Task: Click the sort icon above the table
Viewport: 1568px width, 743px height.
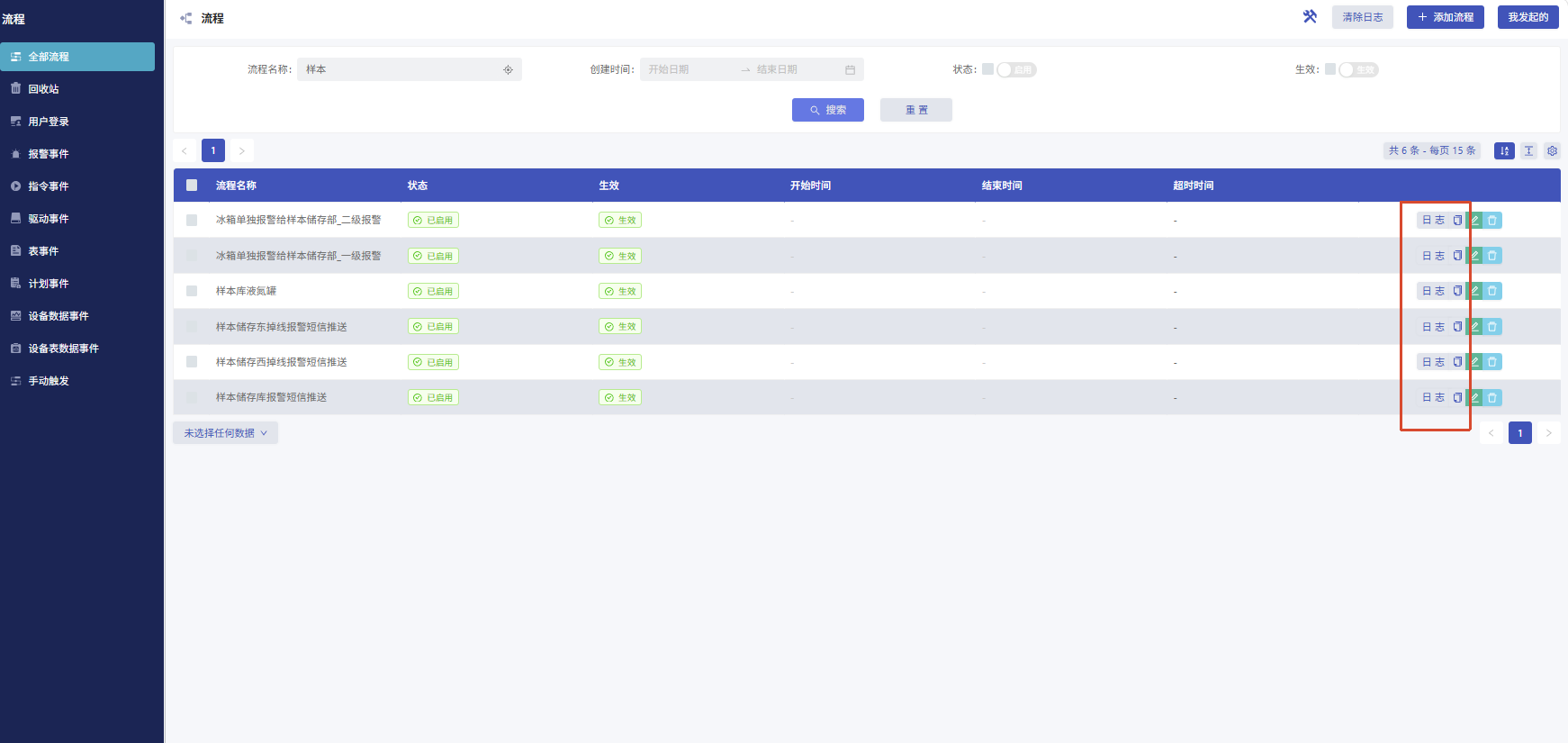Action: (x=1504, y=151)
